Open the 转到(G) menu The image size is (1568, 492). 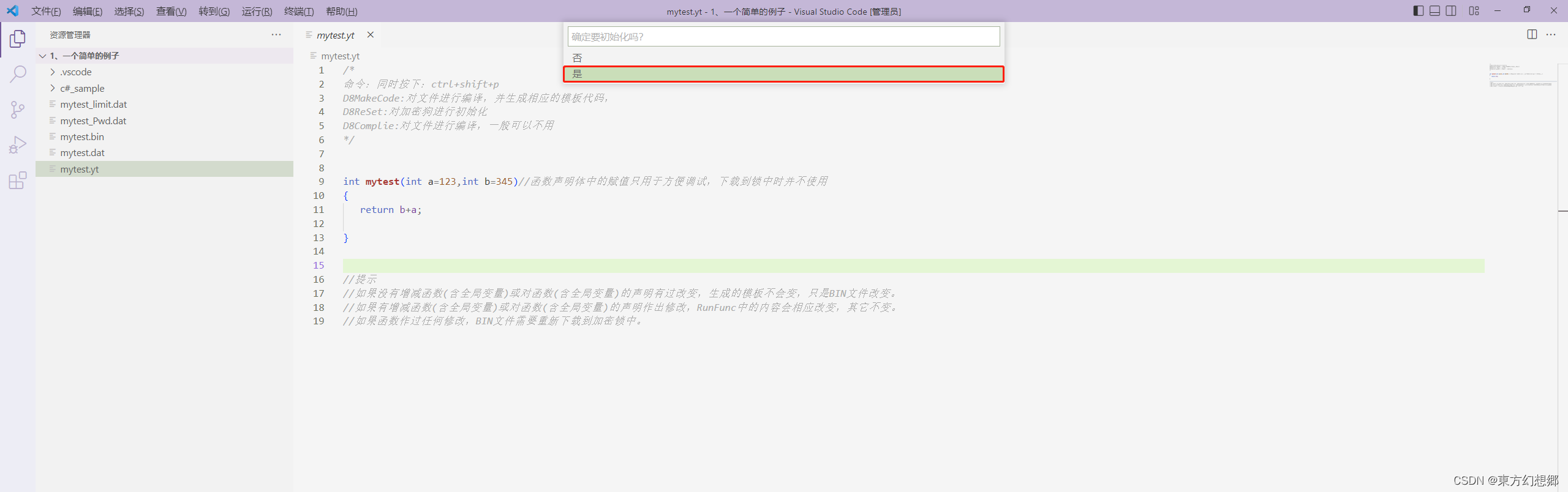click(x=214, y=11)
